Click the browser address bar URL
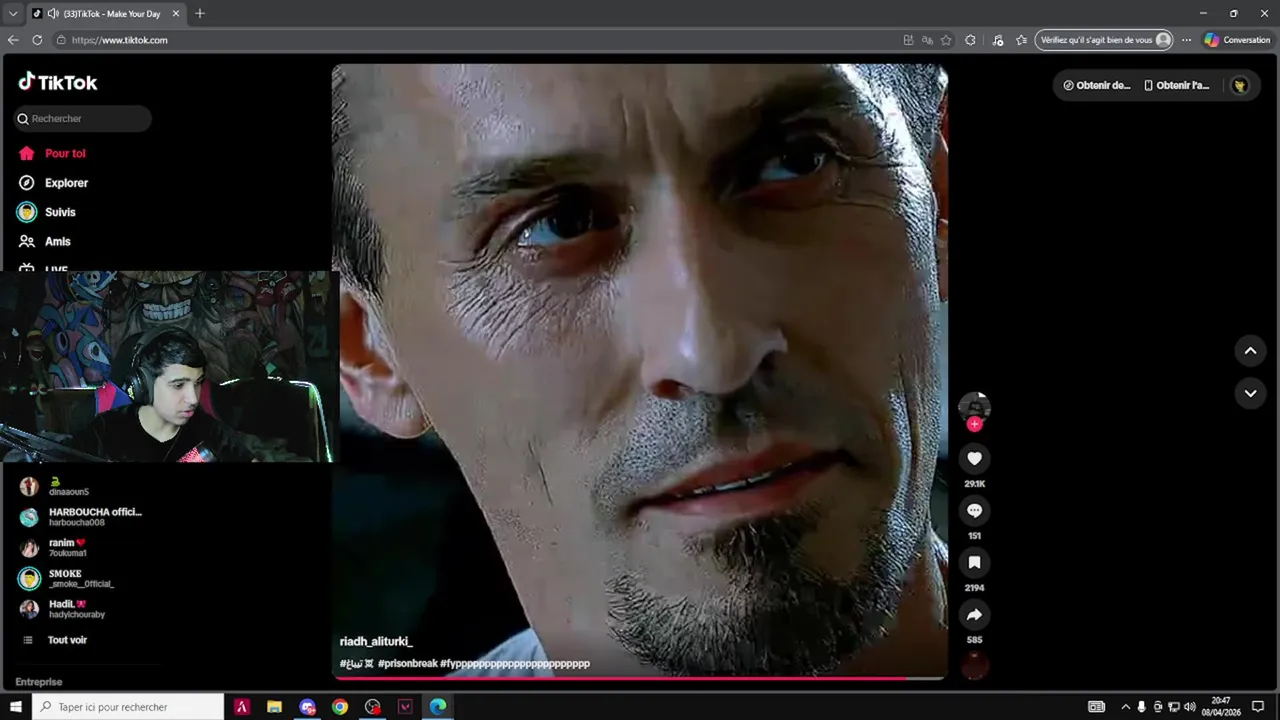This screenshot has height=720, width=1280. coord(120,40)
